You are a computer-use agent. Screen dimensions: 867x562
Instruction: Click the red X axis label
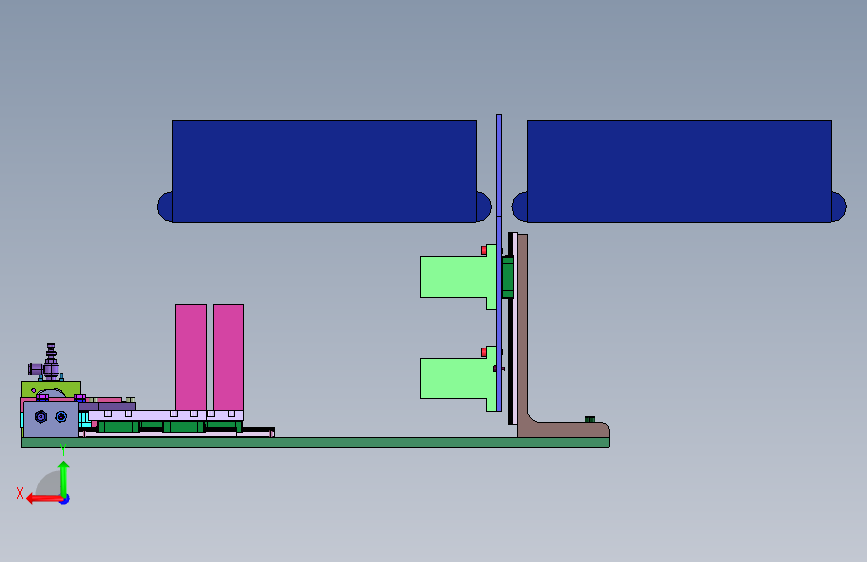(x=20, y=493)
